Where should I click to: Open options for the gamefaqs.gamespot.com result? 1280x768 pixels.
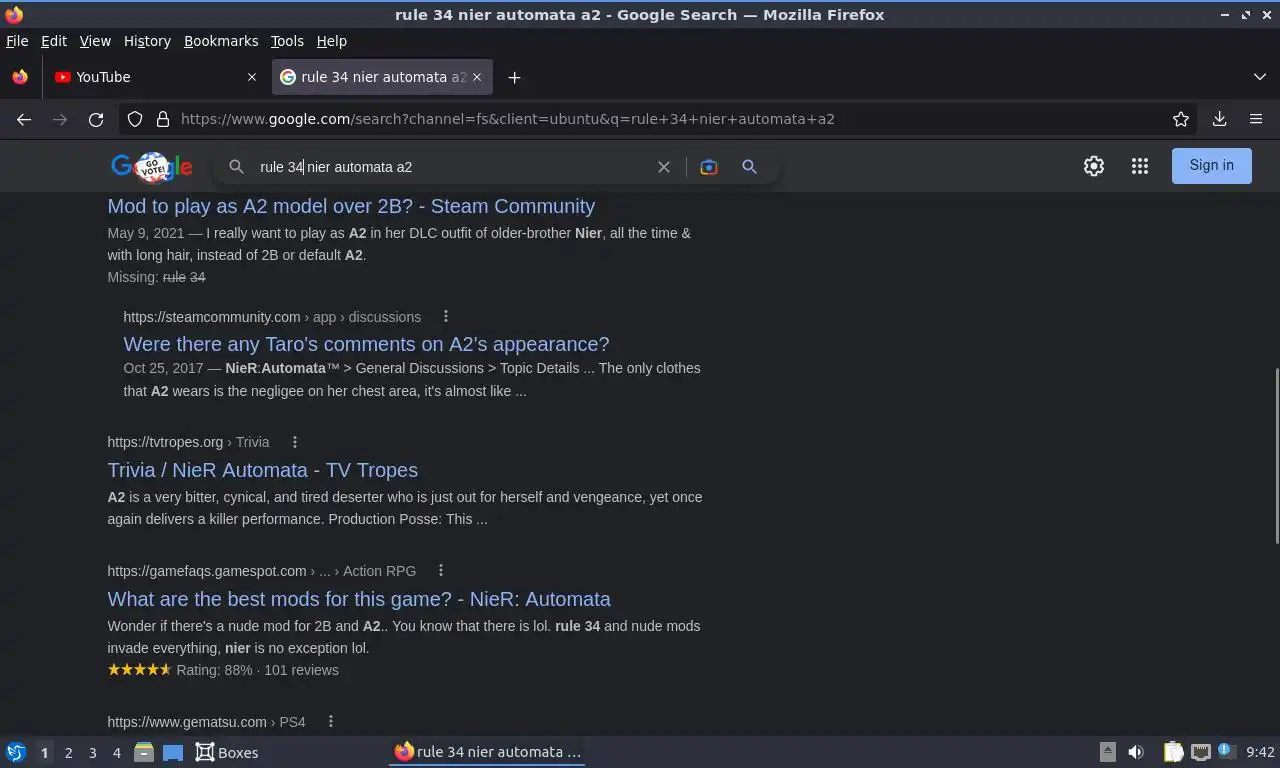pos(441,571)
